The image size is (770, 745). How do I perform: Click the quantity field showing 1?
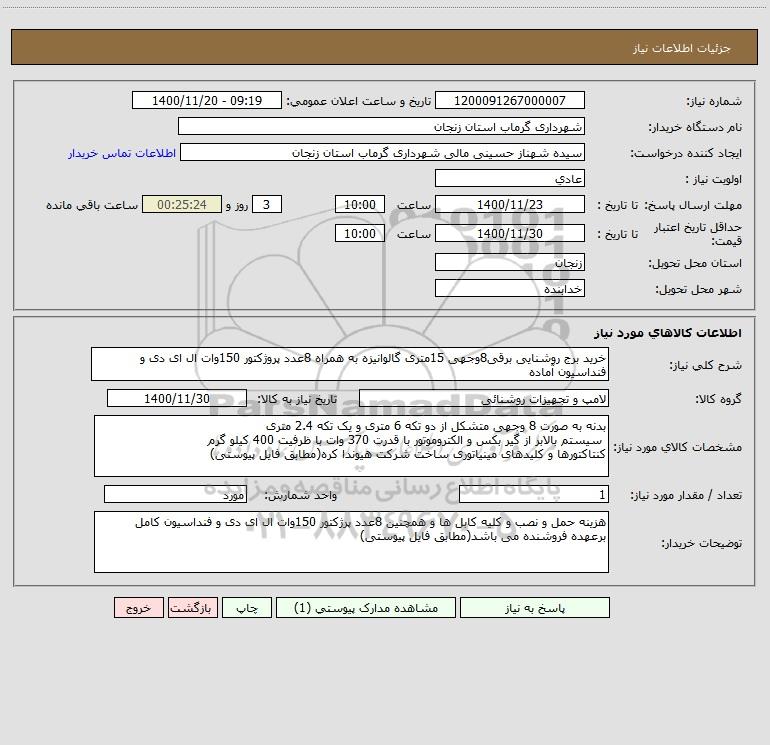(534, 494)
